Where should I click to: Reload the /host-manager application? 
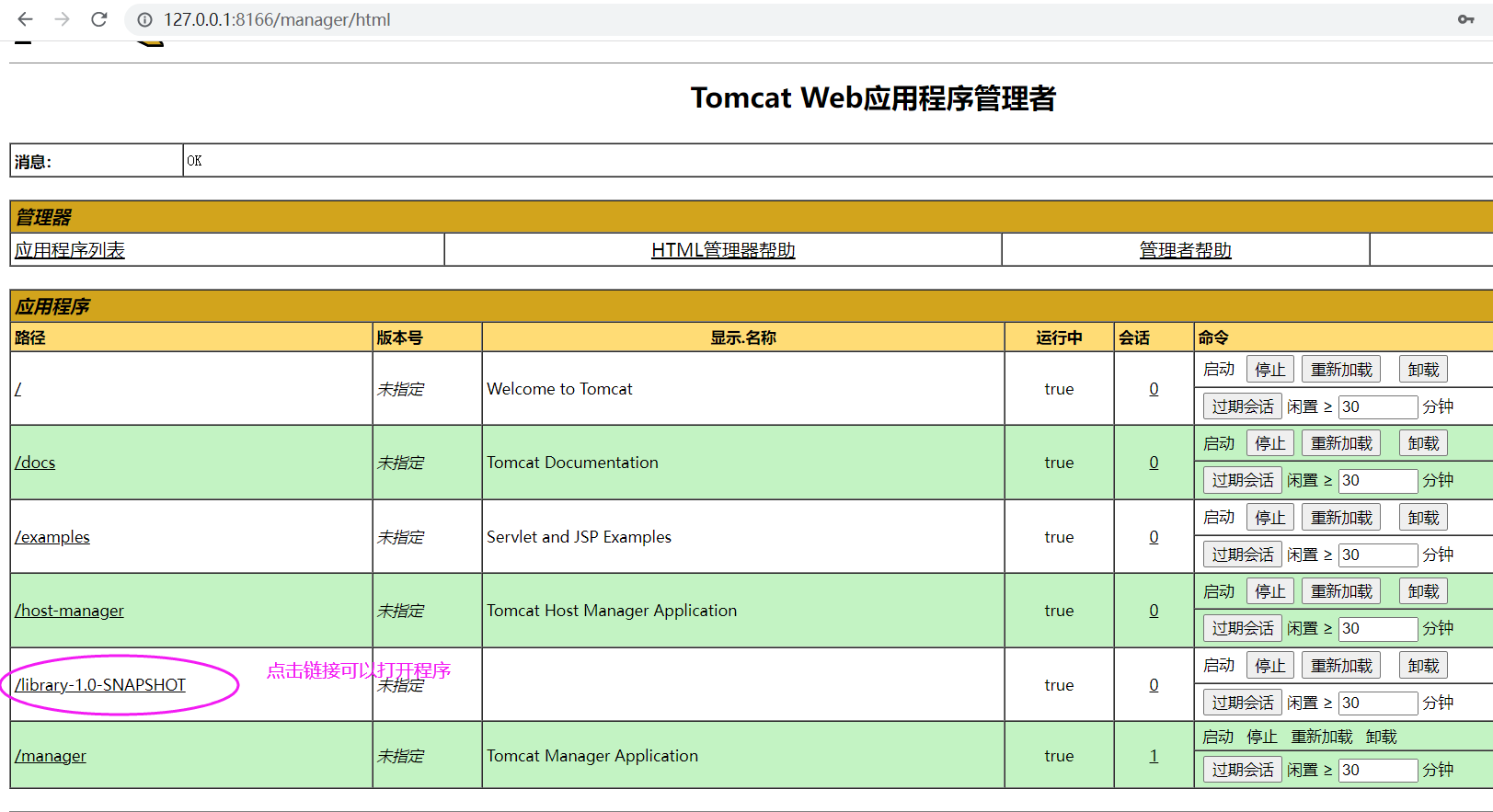[x=1341, y=591]
